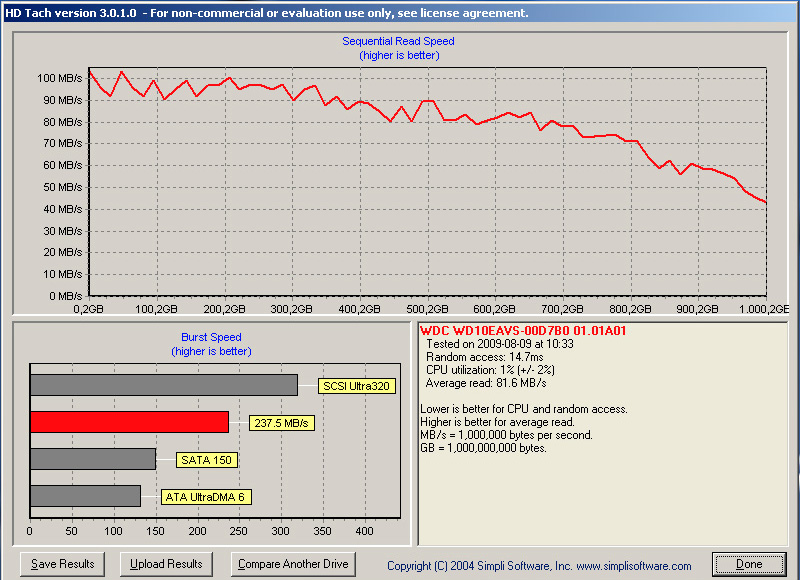This screenshot has height=580, width=800.
Task: Click the 700,2GB axis label
Action: (x=562, y=309)
